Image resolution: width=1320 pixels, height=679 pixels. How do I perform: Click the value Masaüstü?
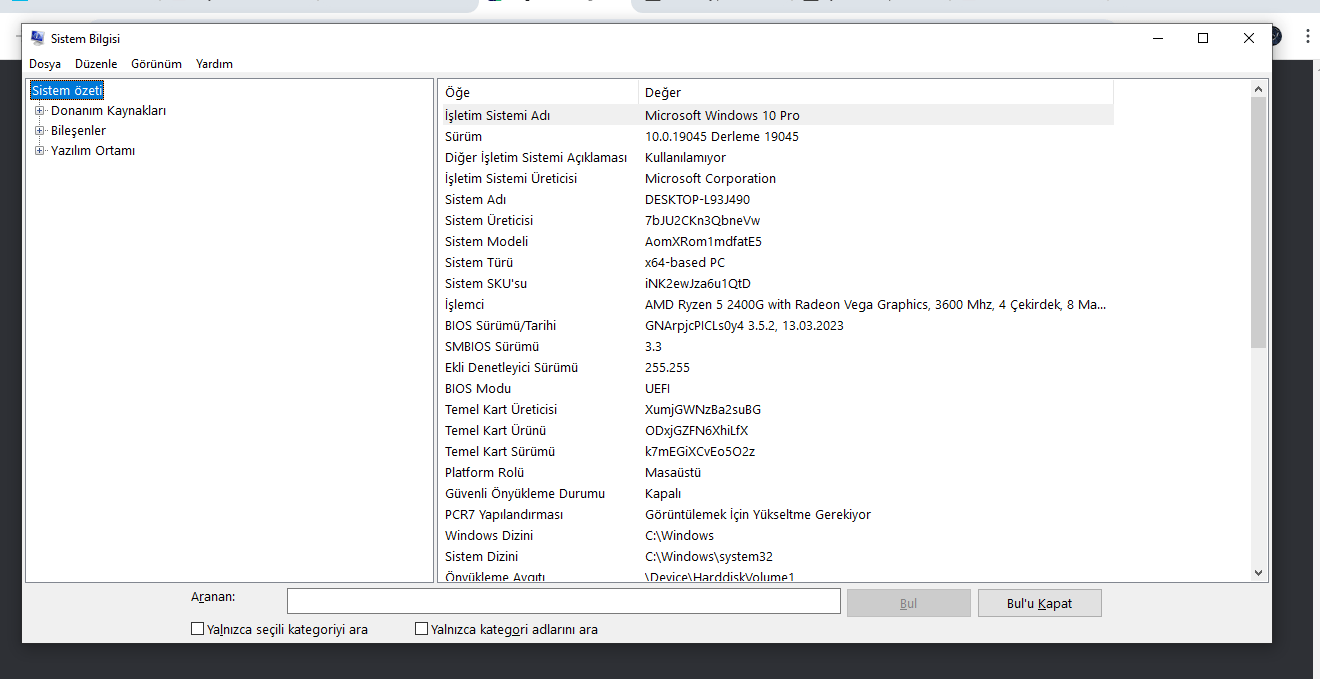coord(673,472)
